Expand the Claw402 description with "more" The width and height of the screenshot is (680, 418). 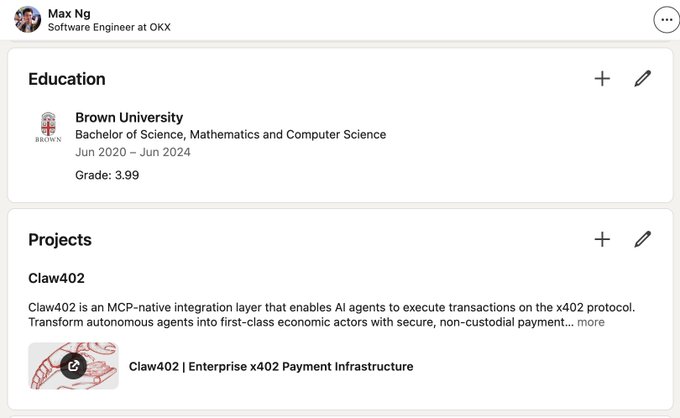click(590, 322)
